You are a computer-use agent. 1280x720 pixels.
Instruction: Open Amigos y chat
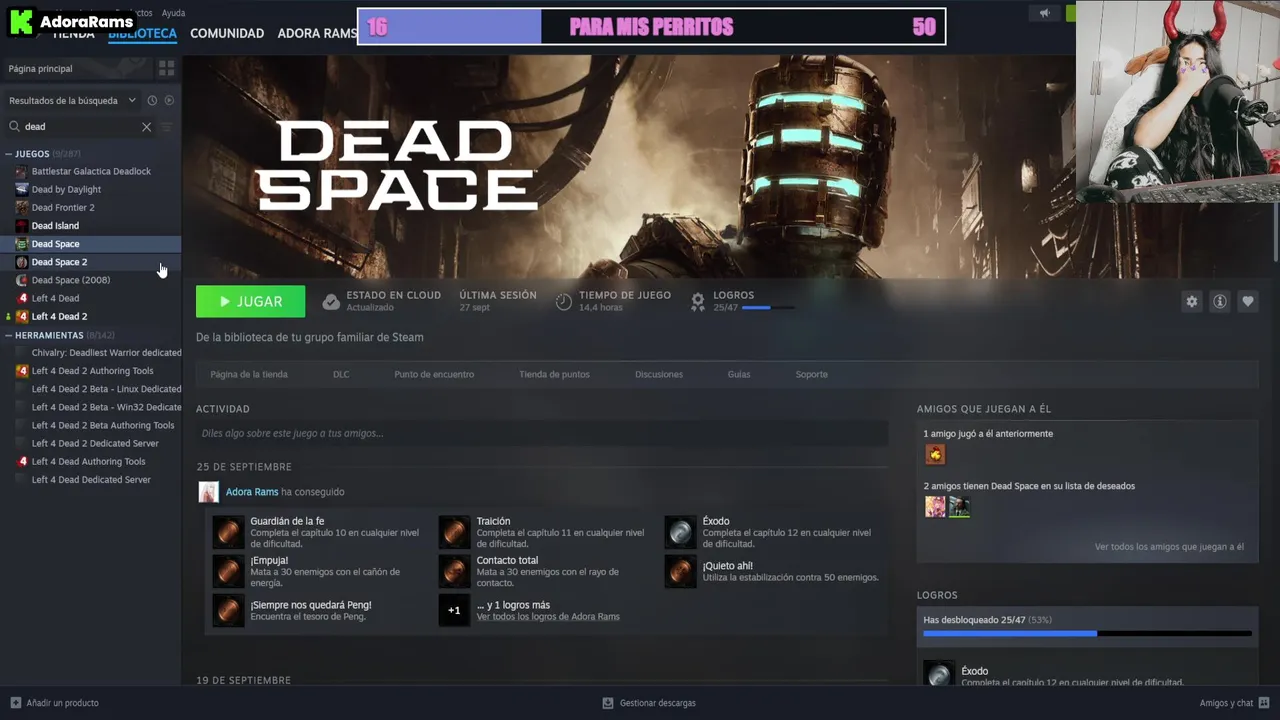click(1234, 703)
